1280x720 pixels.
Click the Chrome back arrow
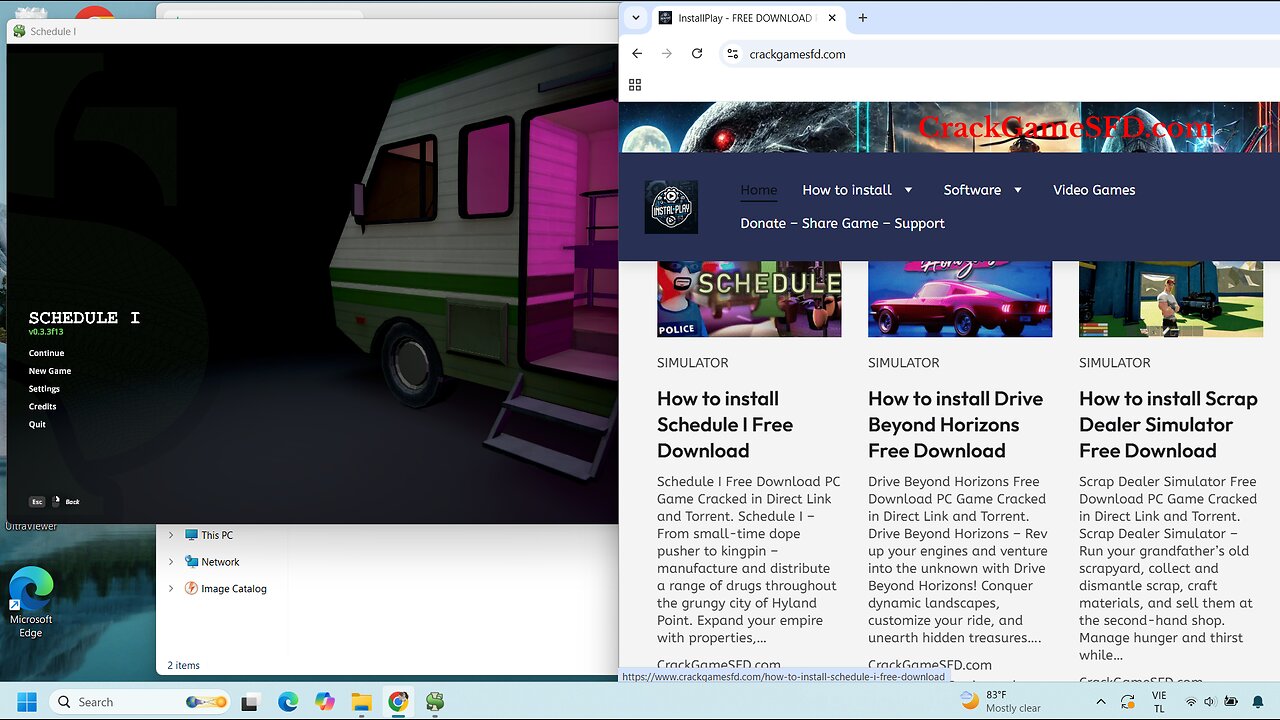pyautogui.click(x=637, y=54)
